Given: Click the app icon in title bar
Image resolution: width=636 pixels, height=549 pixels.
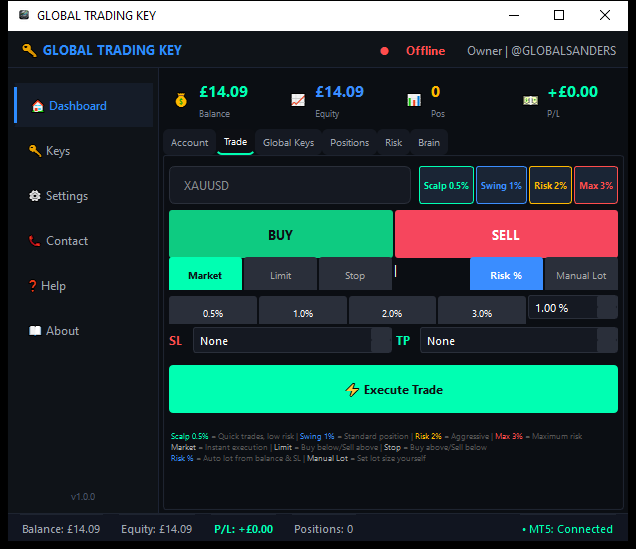Looking at the screenshot, I should click(x=24, y=15).
